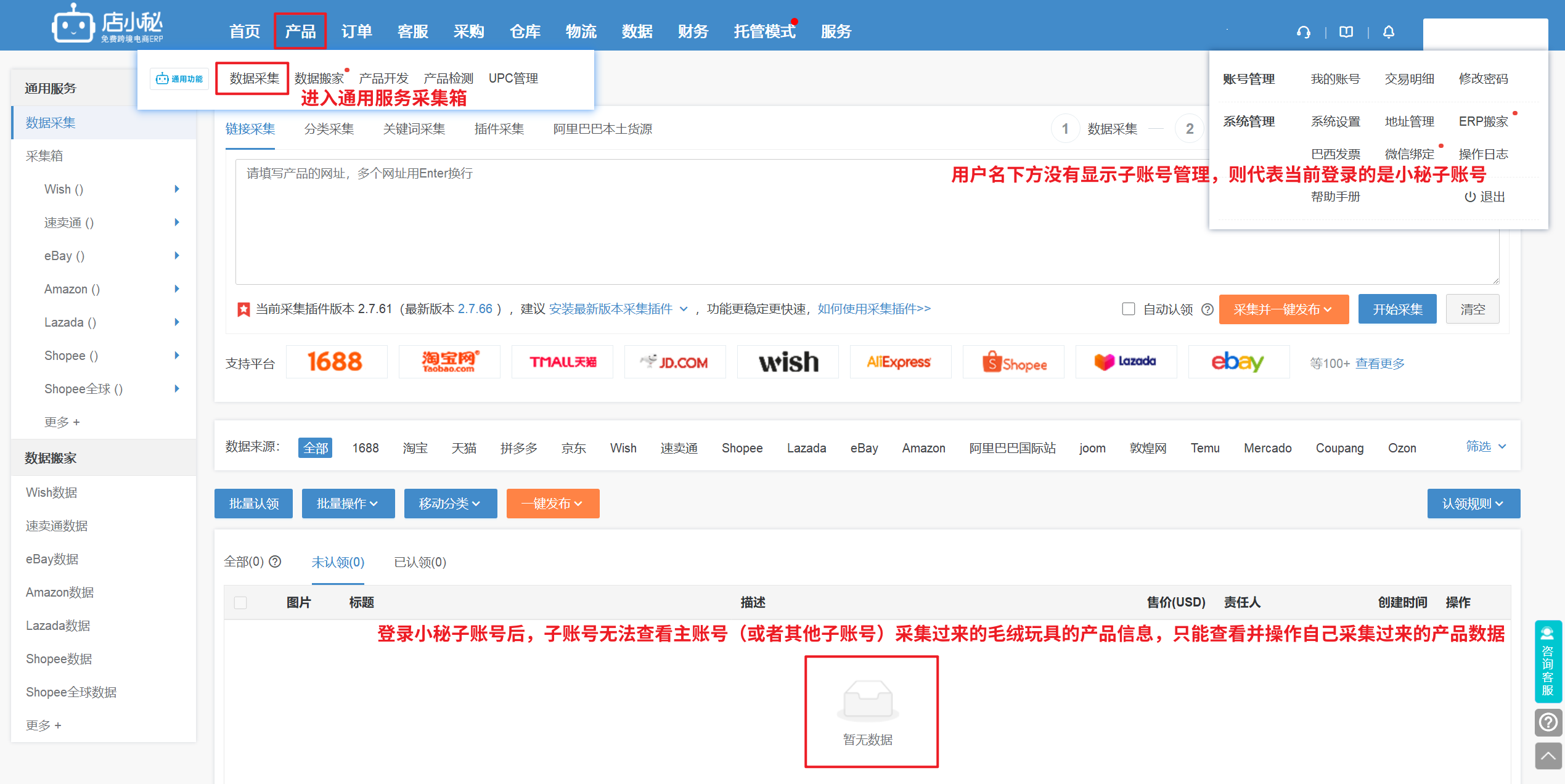Click the Shopee platform logo
Image resolution: width=1565 pixels, height=784 pixels.
click(x=1014, y=362)
